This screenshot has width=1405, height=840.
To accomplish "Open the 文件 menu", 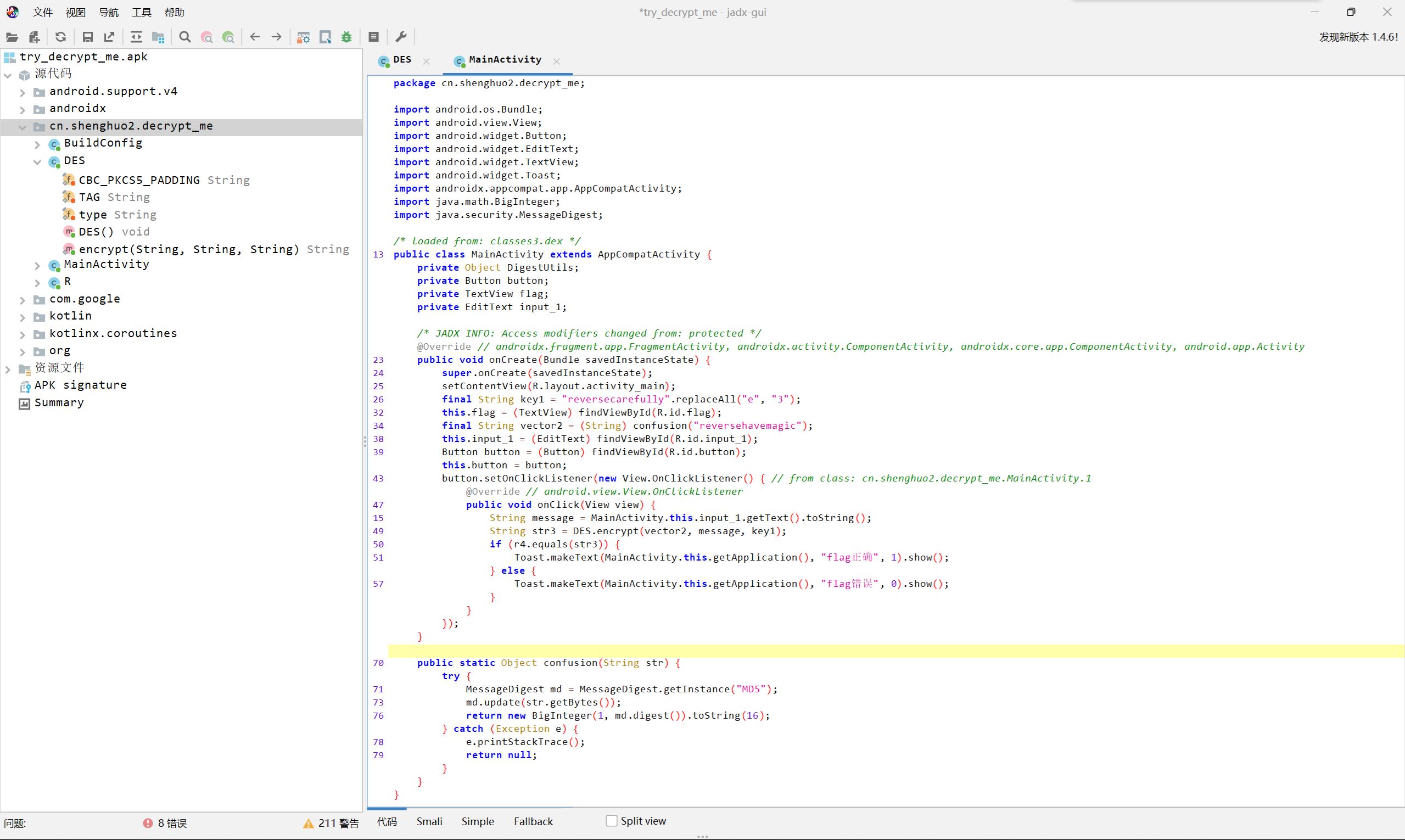I will pyautogui.click(x=42, y=12).
